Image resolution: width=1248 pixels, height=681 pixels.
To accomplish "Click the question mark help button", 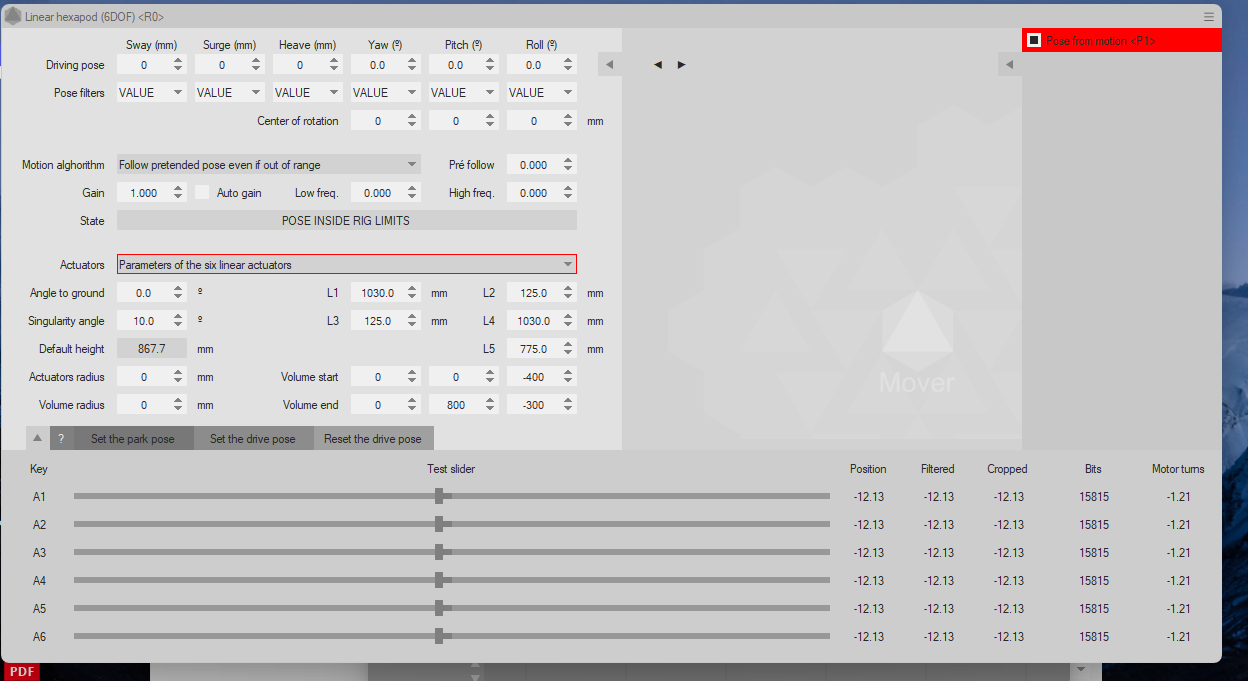I will [x=61, y=439].
